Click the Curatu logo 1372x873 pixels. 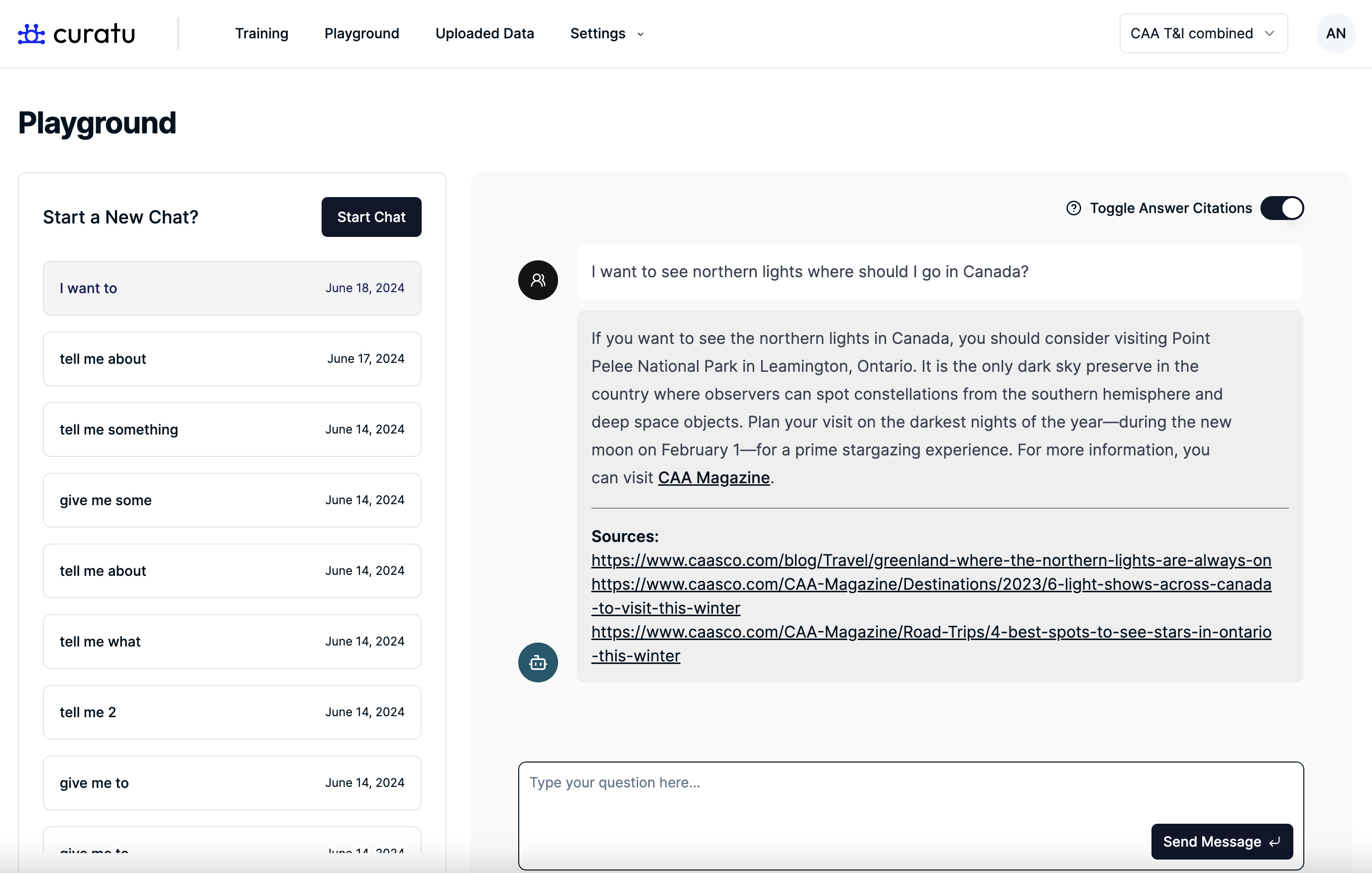click(76, 34)
